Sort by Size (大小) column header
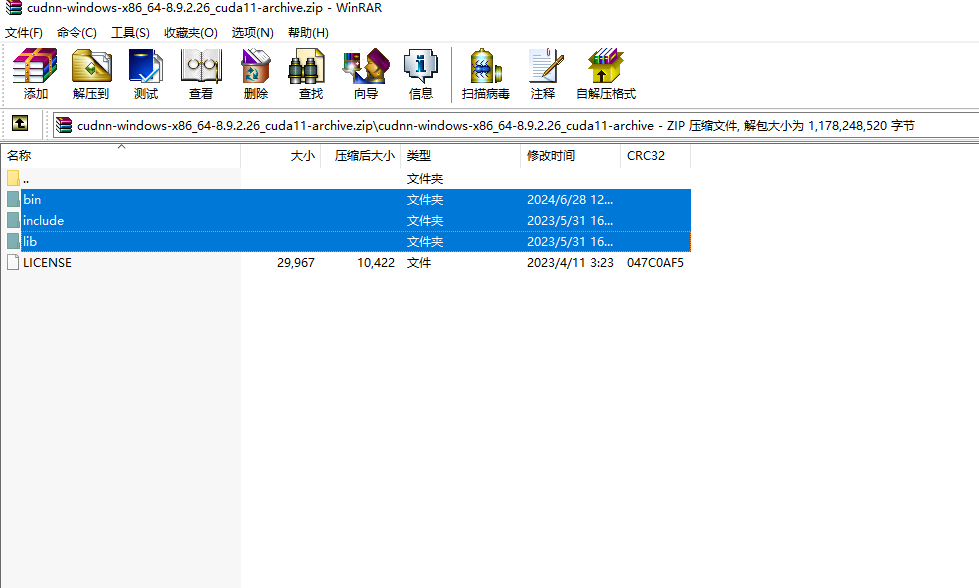Image resolution: width=979 pixels, height=588 pixels. (x=281, y=156)
